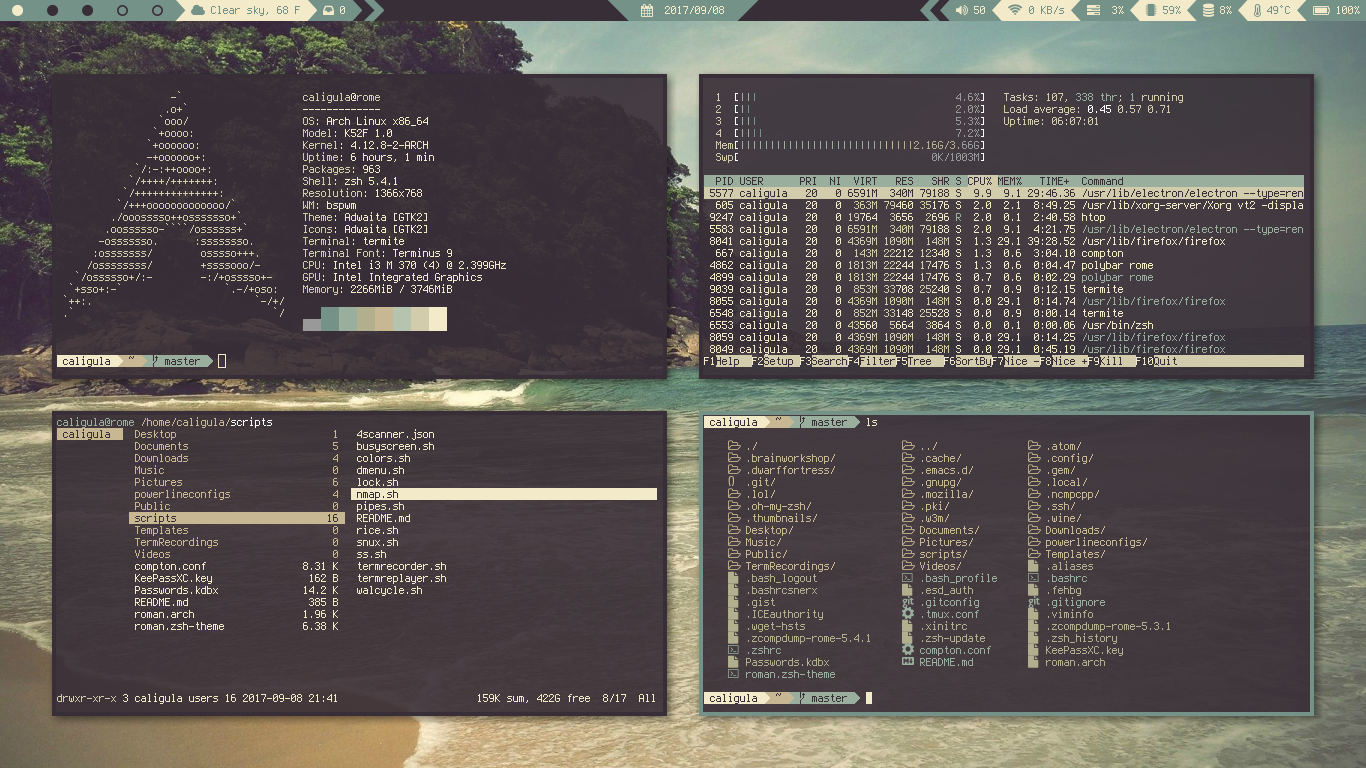Screen dimensions: 1366x768
Task: Click the terminal icon beside .bash_profile
Action: [907, 578]
